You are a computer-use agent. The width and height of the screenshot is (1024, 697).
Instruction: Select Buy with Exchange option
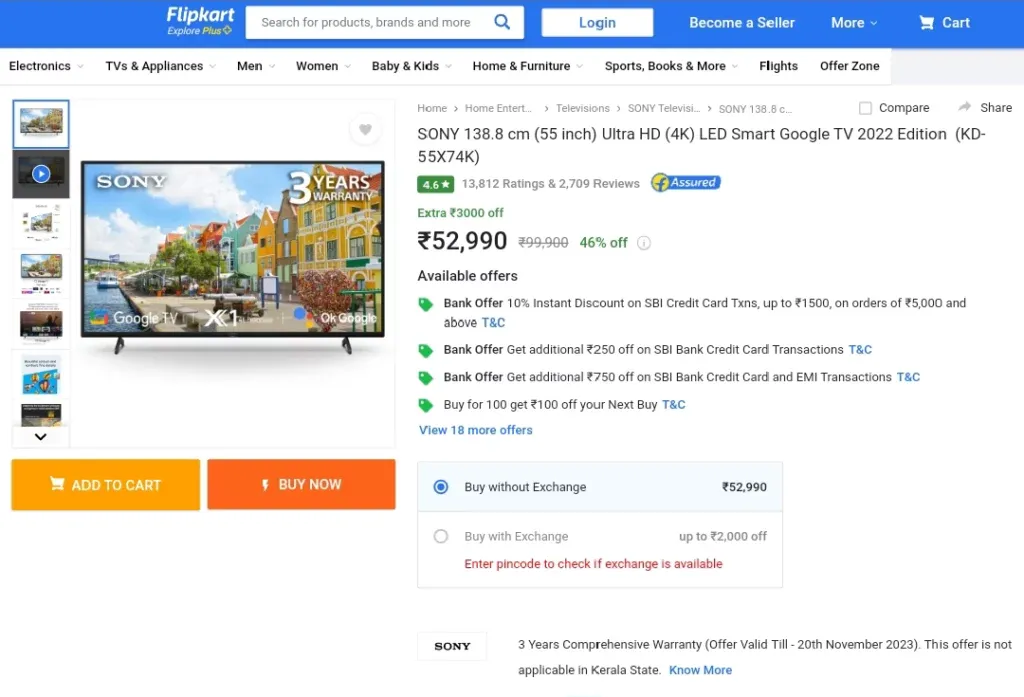click(x=441, y=536)
